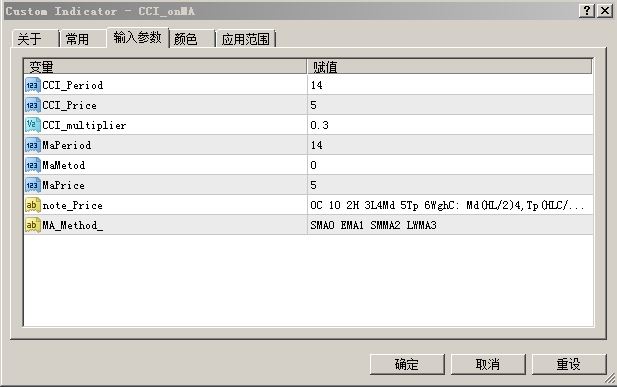The image size is (617, 387).
Task: Close the Custom Indicator dialog
Action: 605,11
